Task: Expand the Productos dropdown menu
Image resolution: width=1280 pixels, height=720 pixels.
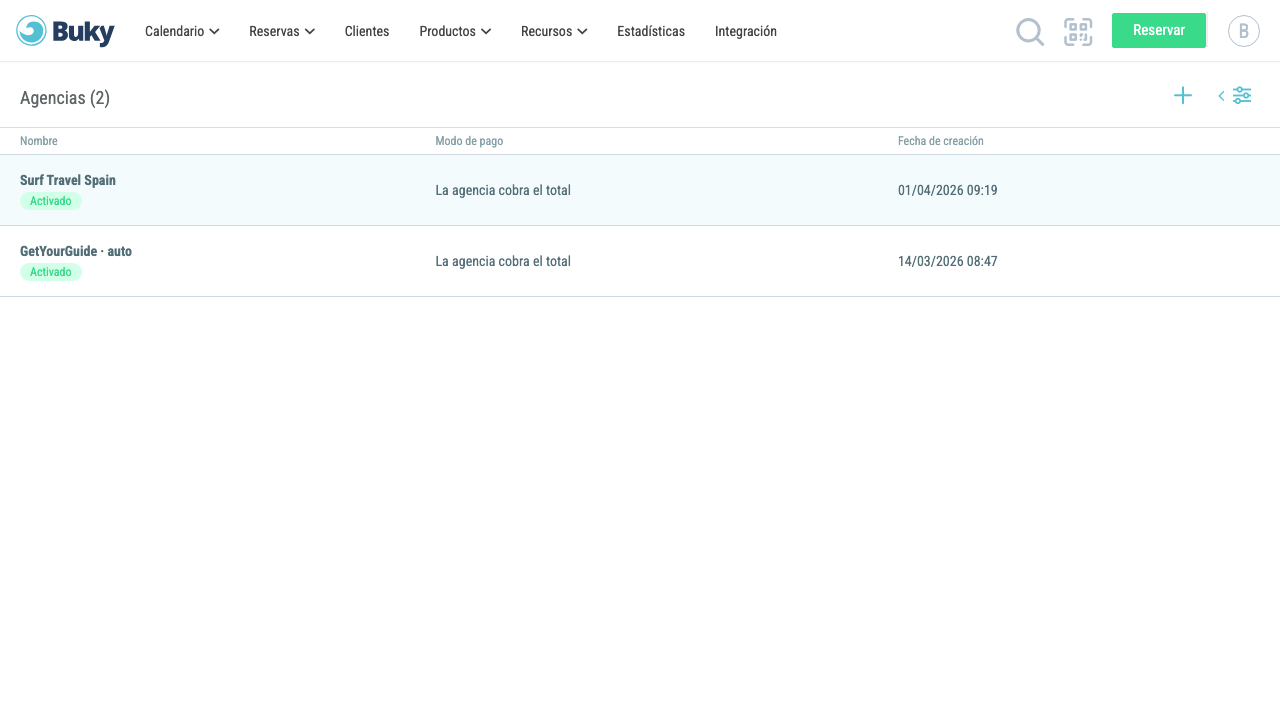Action: tap(455, 31)
